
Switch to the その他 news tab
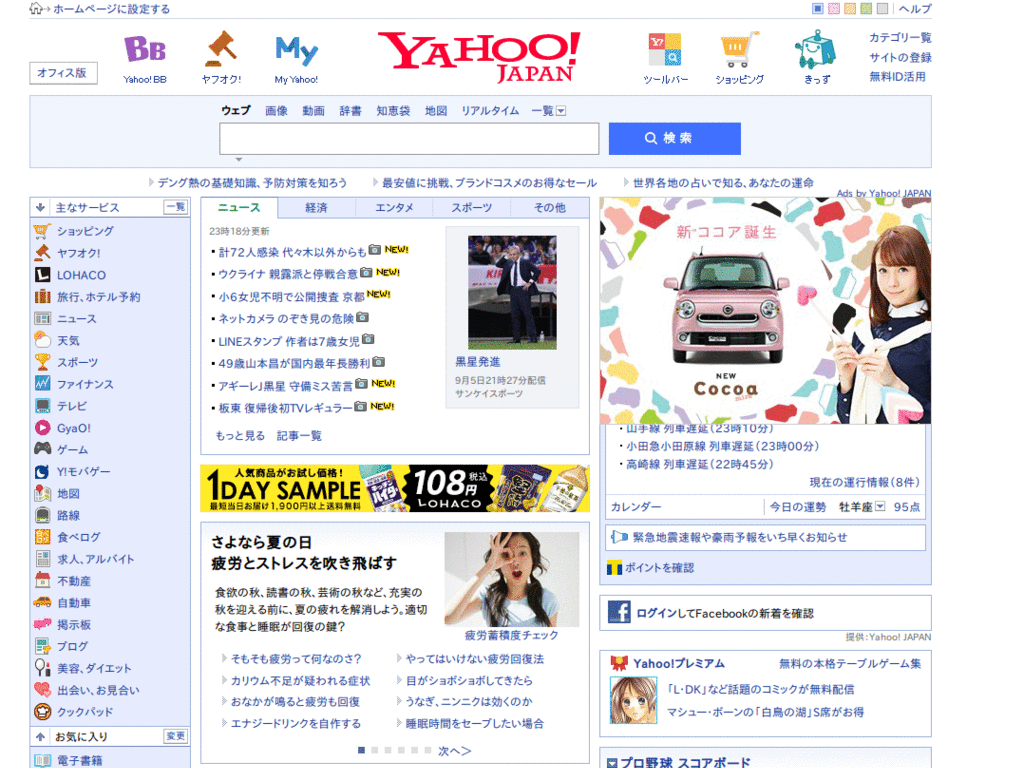pyautogui.click(x=550, y=208)
